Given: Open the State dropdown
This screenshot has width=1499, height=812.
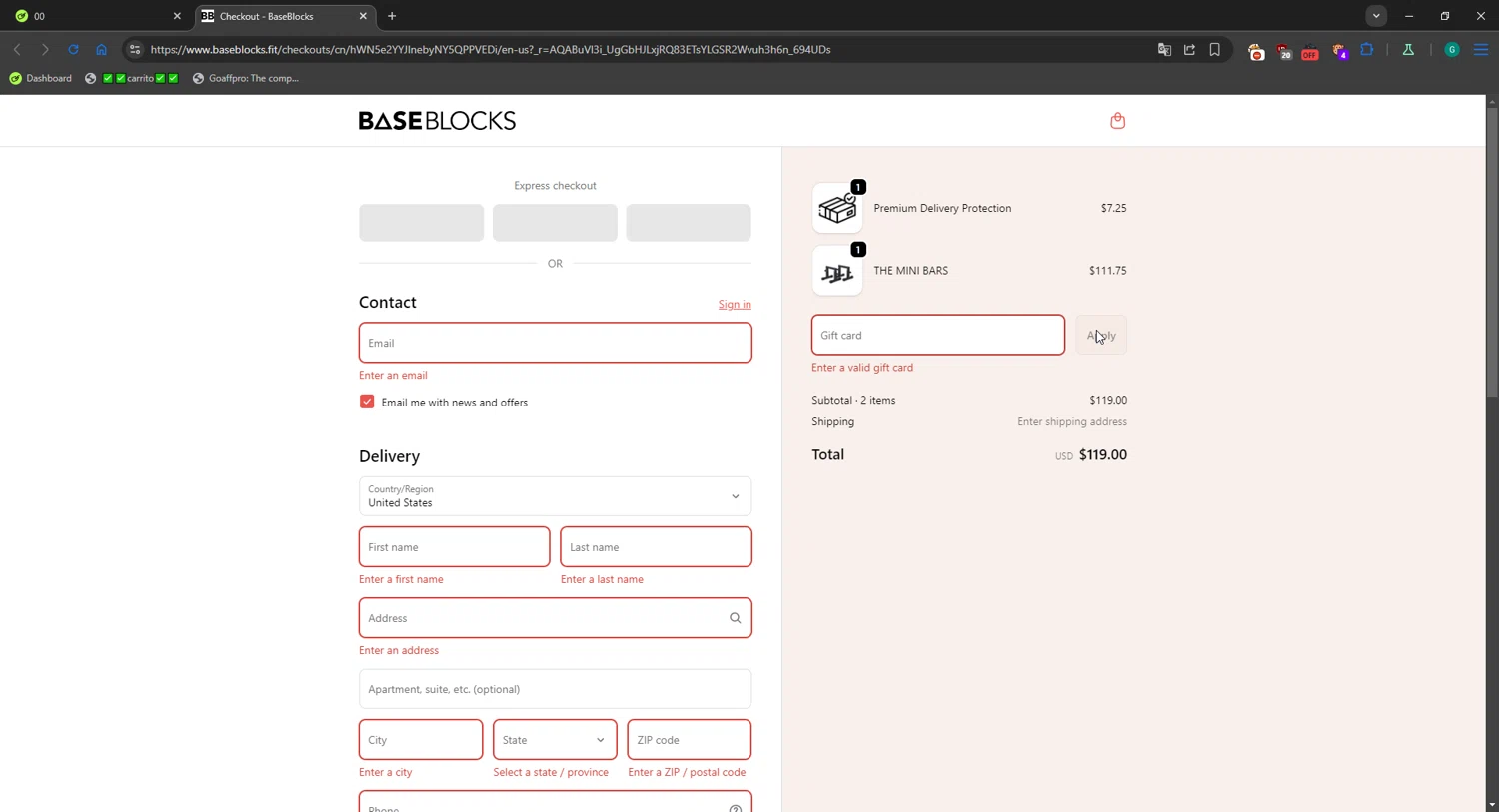Looking at the screenshot, I should tap(555, 740).
